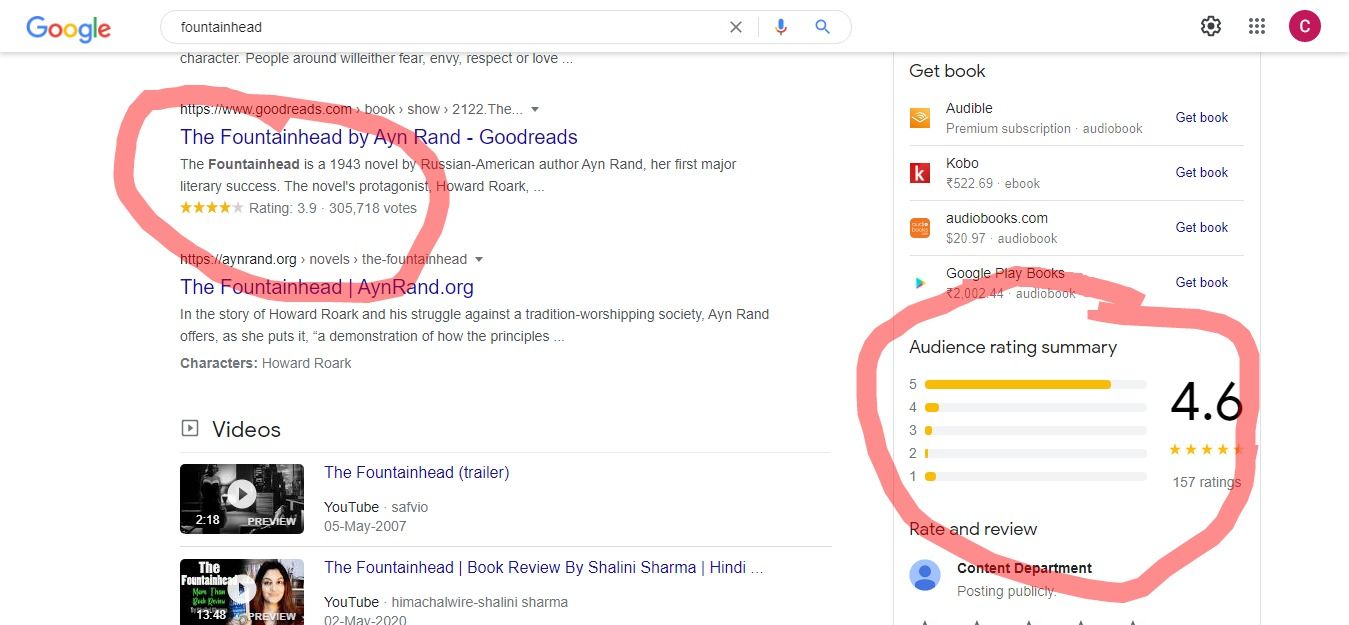Click the Goodreads 3.9 rating stars
The image size is (1349, 625).
click(x=211, y=208)
